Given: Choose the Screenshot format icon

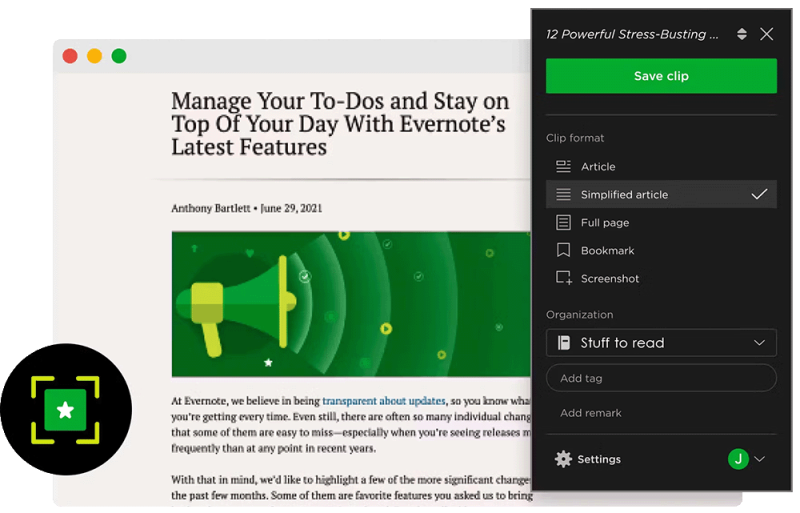Looking at the screenshot, I should click(x=564, y=278).
